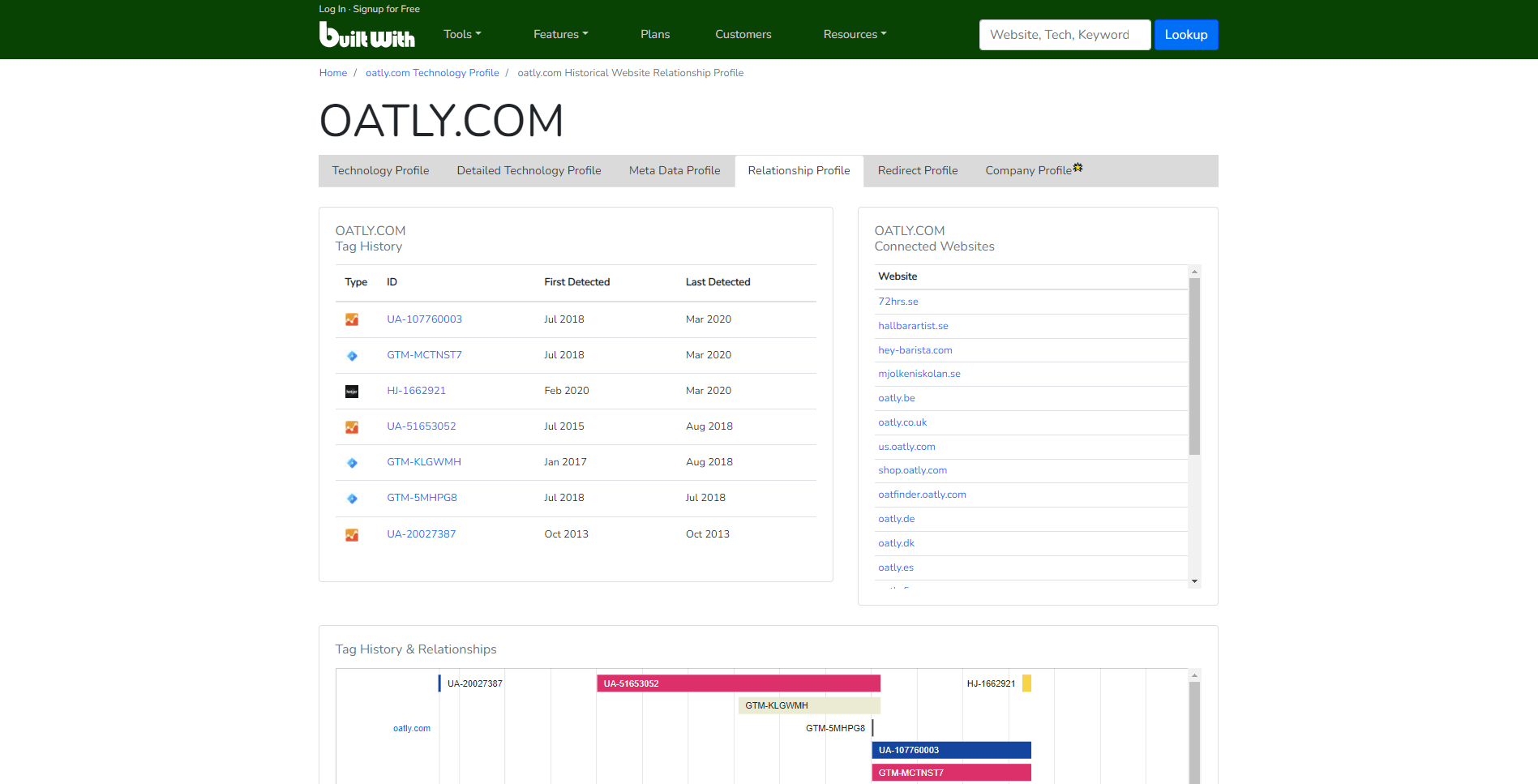Open tag GTM-KLGWMH link
The width and height of the screenshot is (1538, 784).
click(x=423, y=462)
